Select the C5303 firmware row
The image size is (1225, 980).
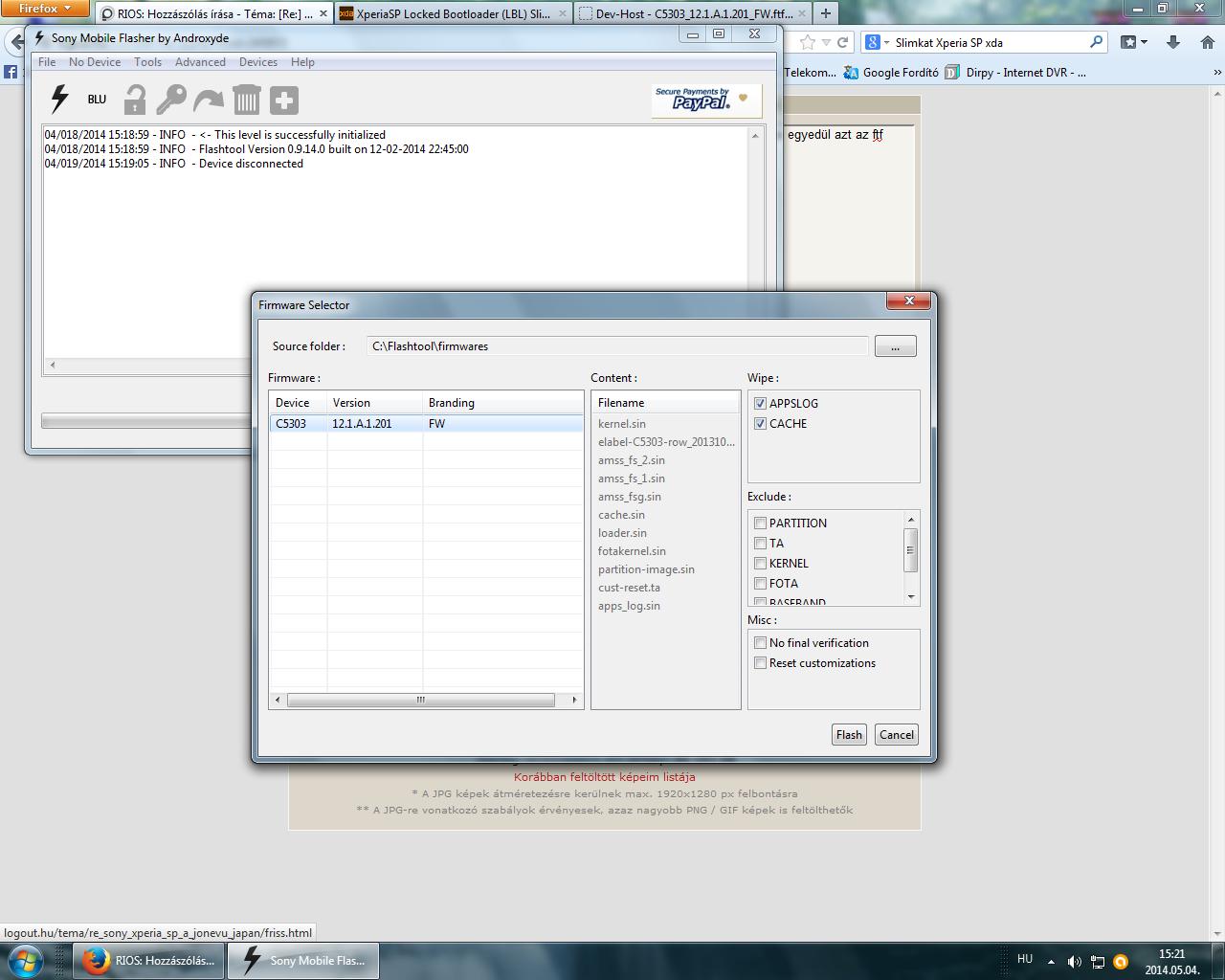coord(426,423)
